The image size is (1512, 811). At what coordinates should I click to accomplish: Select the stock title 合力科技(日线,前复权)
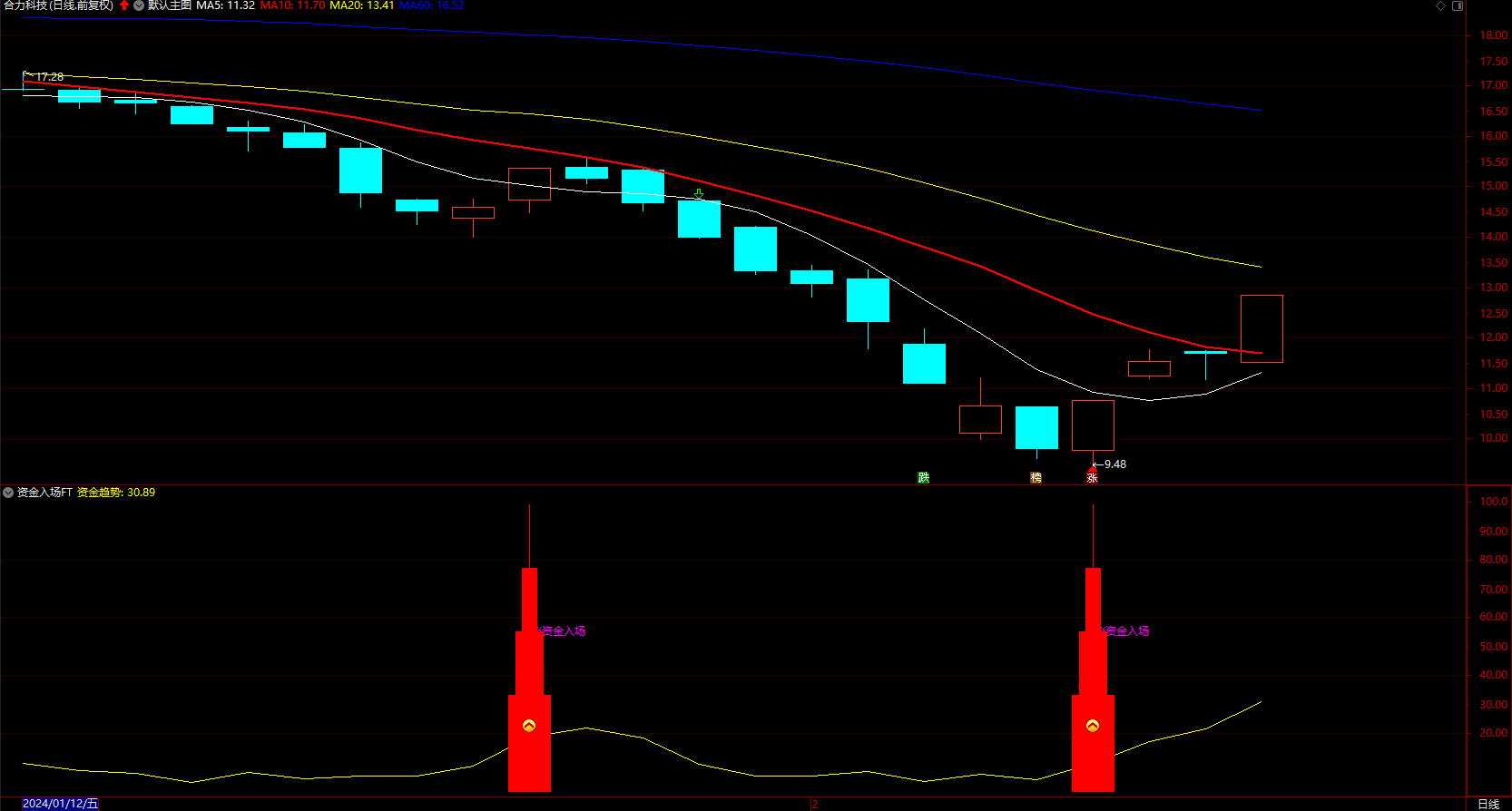tap(58, 5)
